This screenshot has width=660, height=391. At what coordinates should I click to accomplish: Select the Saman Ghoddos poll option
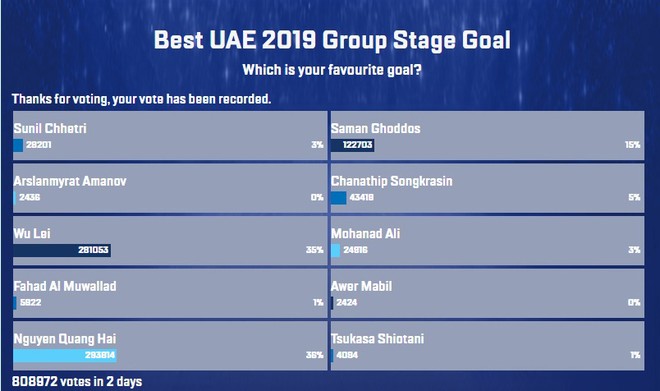(487, 136)
